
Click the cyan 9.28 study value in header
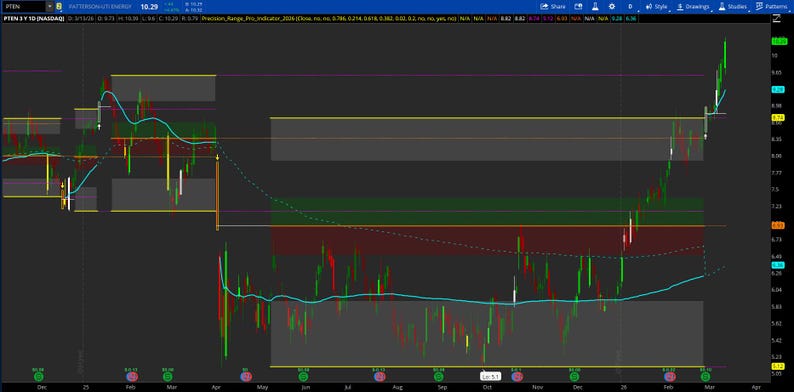[x=616, y=18]
